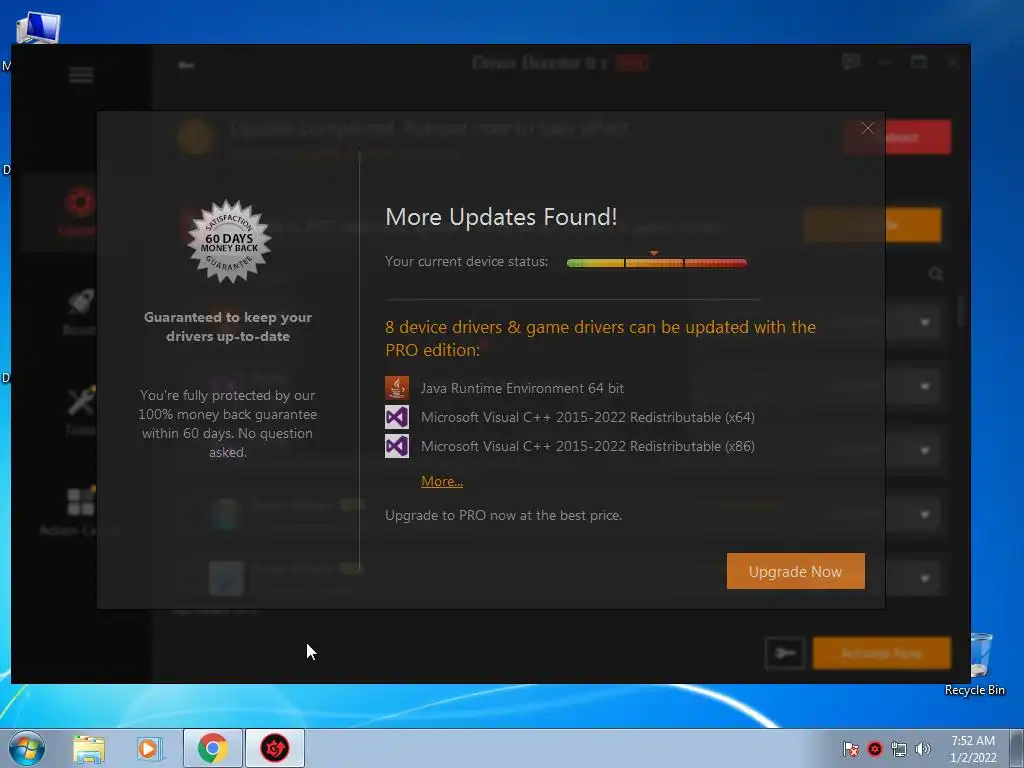The image size is (1024, 768).
Task: Click the dimmed orange update button behind dialog
Action: (872, 225)
